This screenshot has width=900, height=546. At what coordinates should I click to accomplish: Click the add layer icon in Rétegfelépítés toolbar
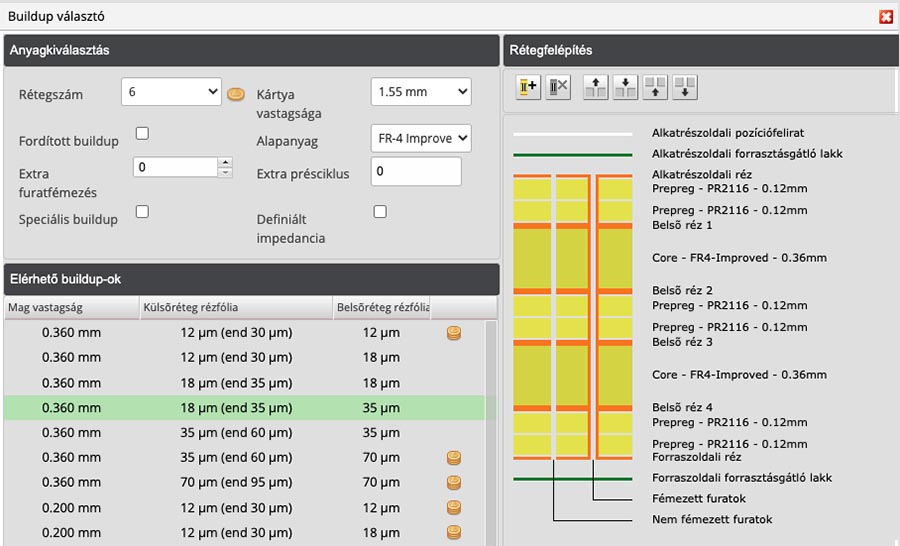pos(528,87)
